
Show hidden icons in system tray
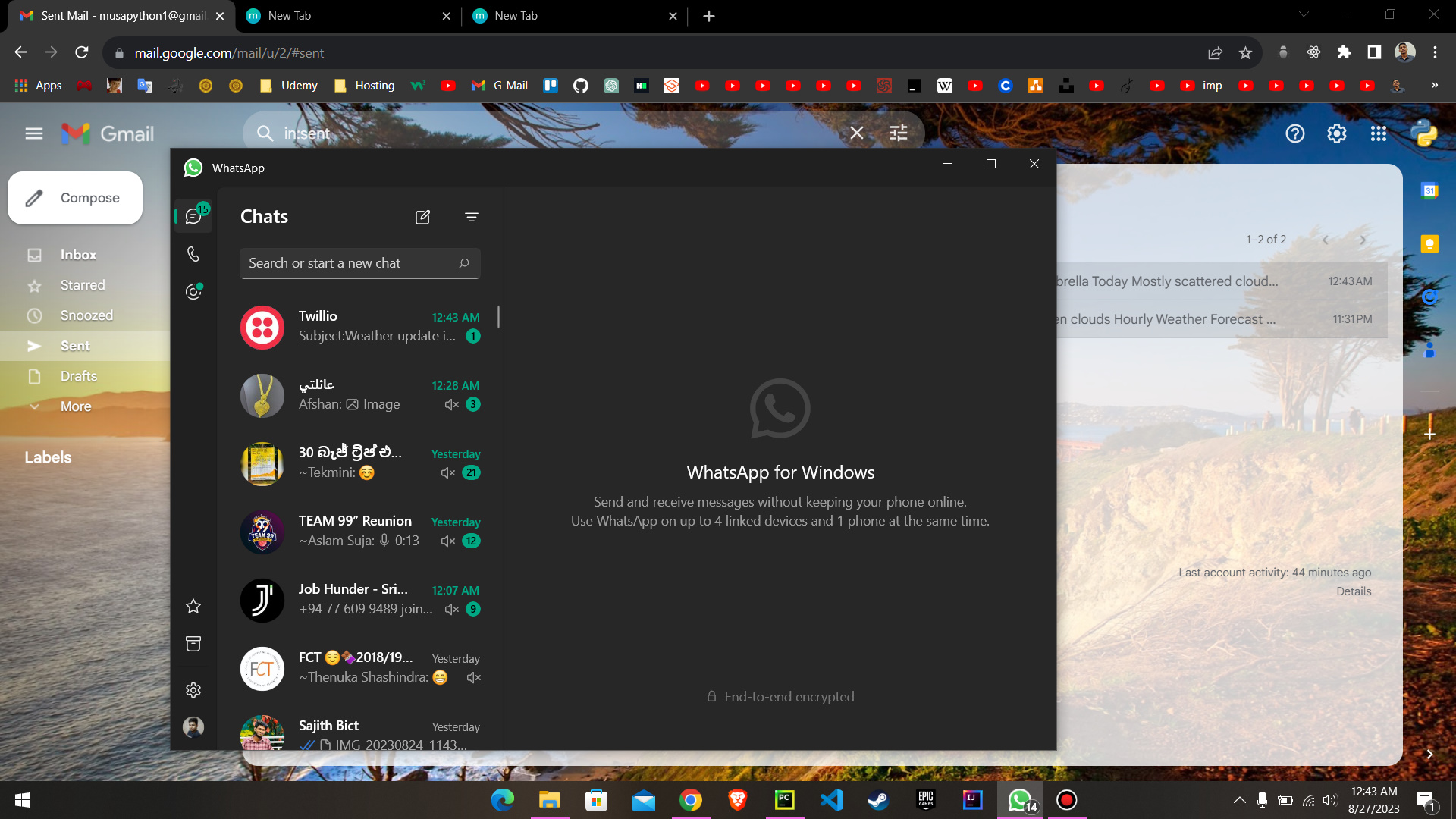pos(1239,800)
